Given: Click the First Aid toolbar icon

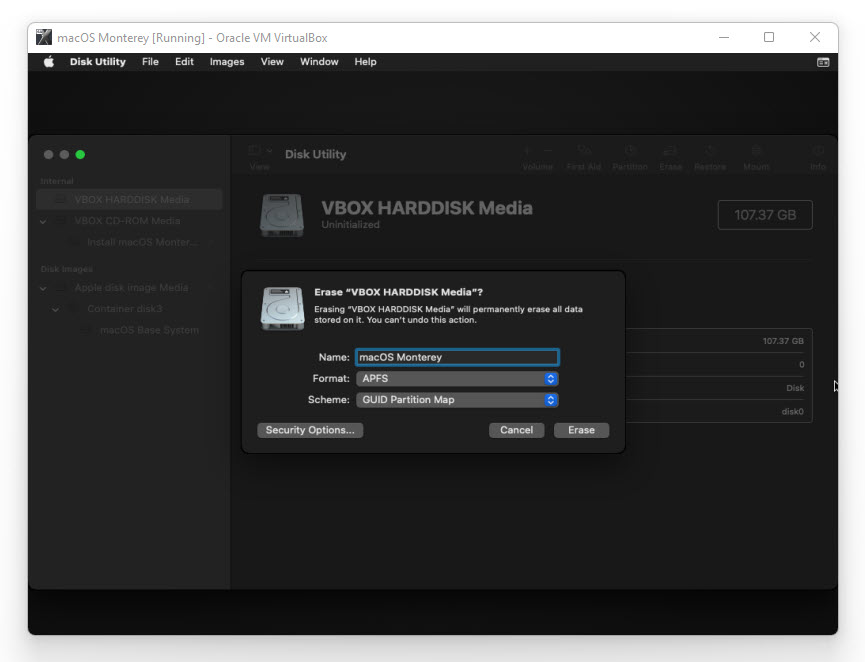Looking at the screenshot, I should tap(584, 158).
